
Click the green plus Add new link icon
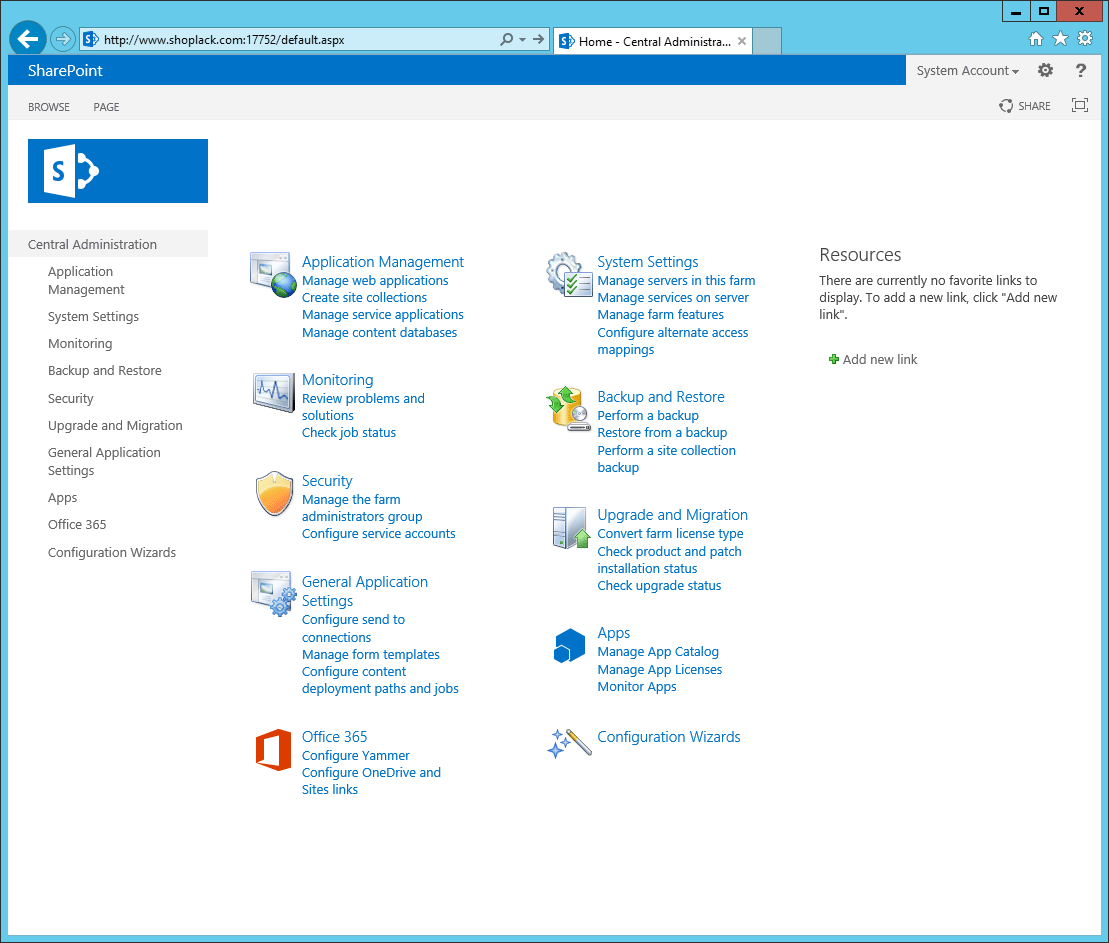tap(834, 359)
